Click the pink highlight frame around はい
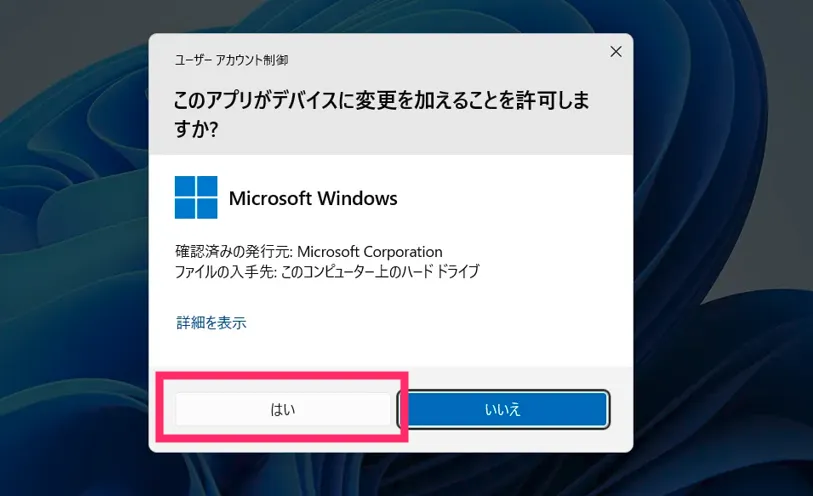 click(283, 375)
